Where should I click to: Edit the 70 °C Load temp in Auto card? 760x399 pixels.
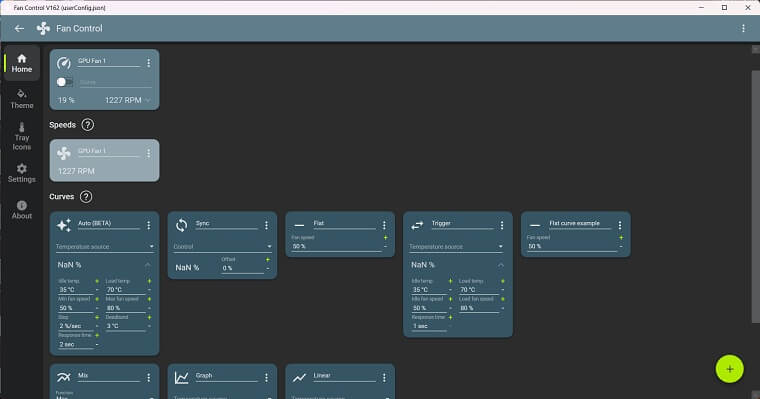point(126,290)
